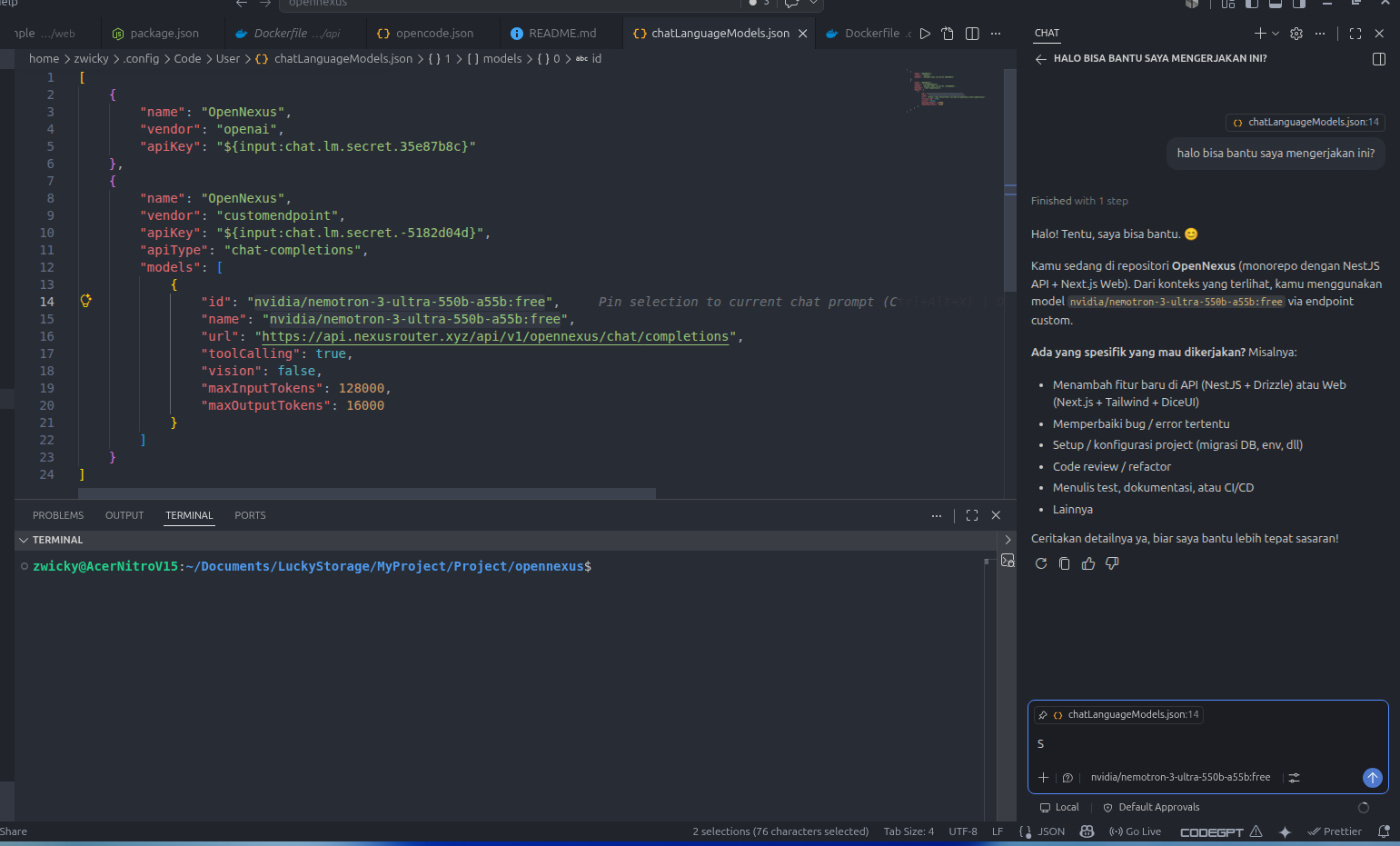1400x846 pixels.
Task: Toggle the bottom panel layout in the title bar
Action: (x=1276, y=4)
